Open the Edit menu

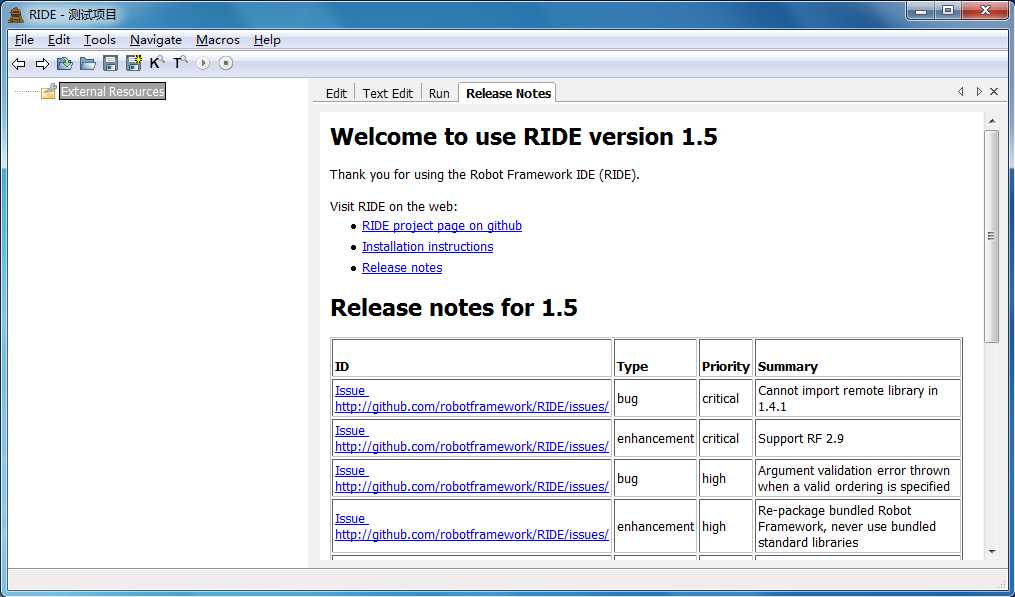[x=59, y=40]
